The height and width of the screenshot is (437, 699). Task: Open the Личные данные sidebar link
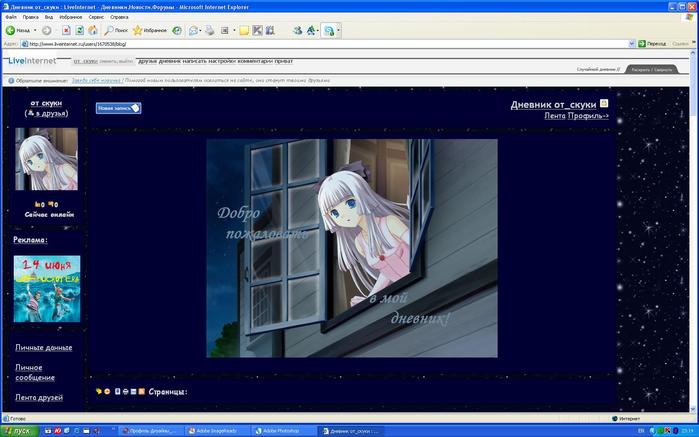tap(44, 347)
